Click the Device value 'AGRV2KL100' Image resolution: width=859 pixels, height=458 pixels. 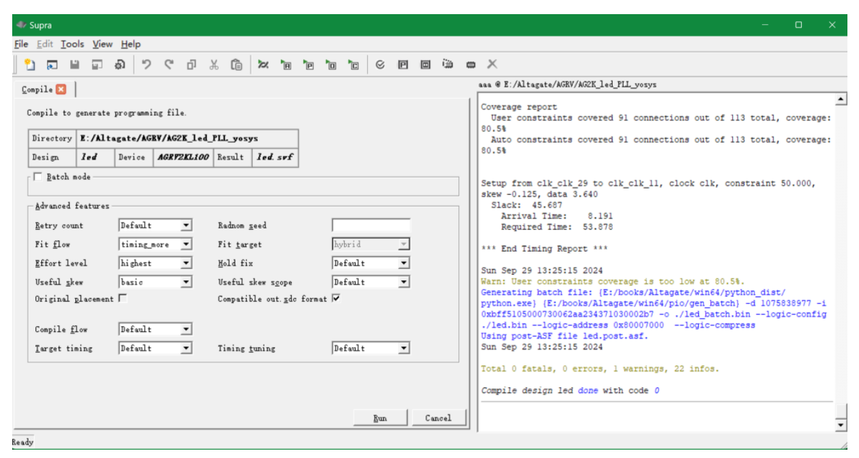[x=184, y=157]
